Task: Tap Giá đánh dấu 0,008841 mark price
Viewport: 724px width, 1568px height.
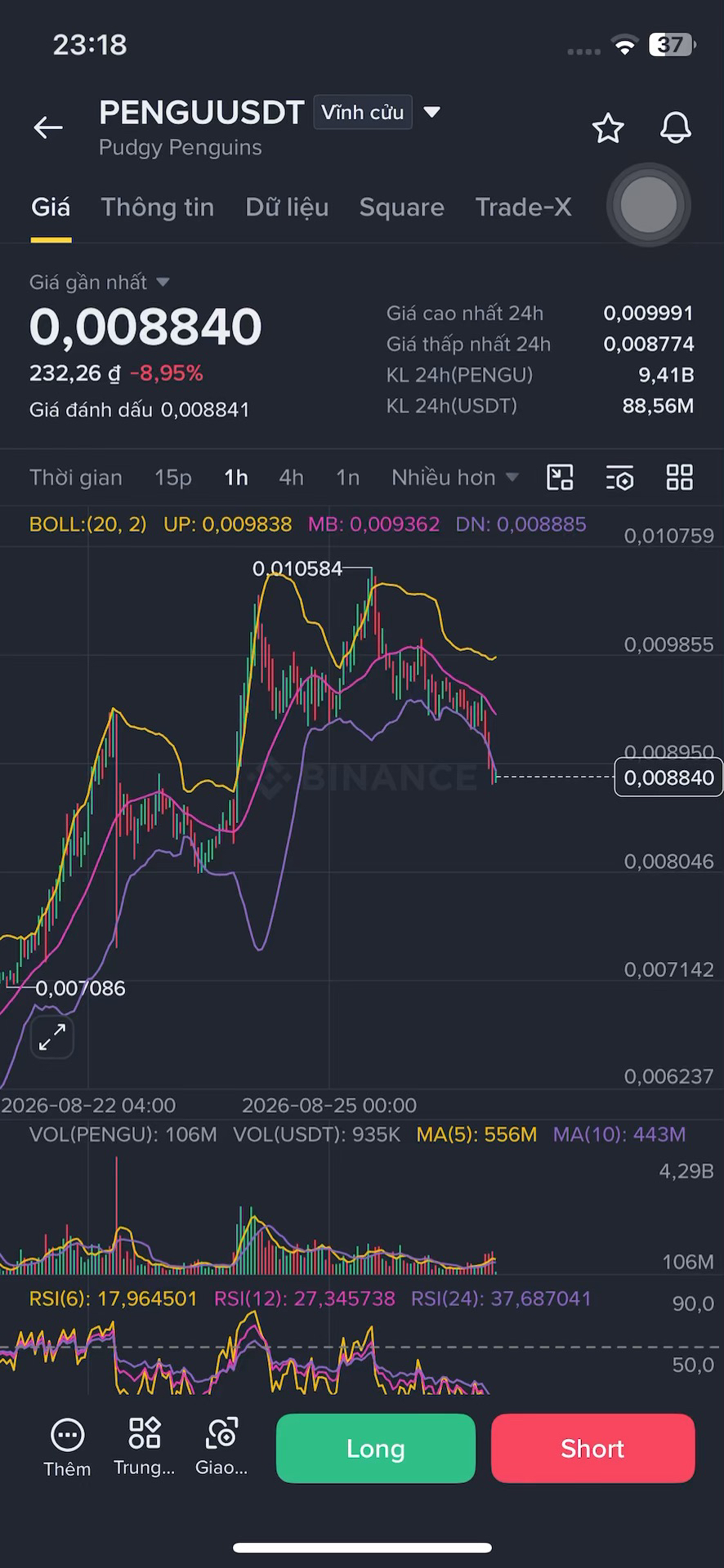Action: 140,410
